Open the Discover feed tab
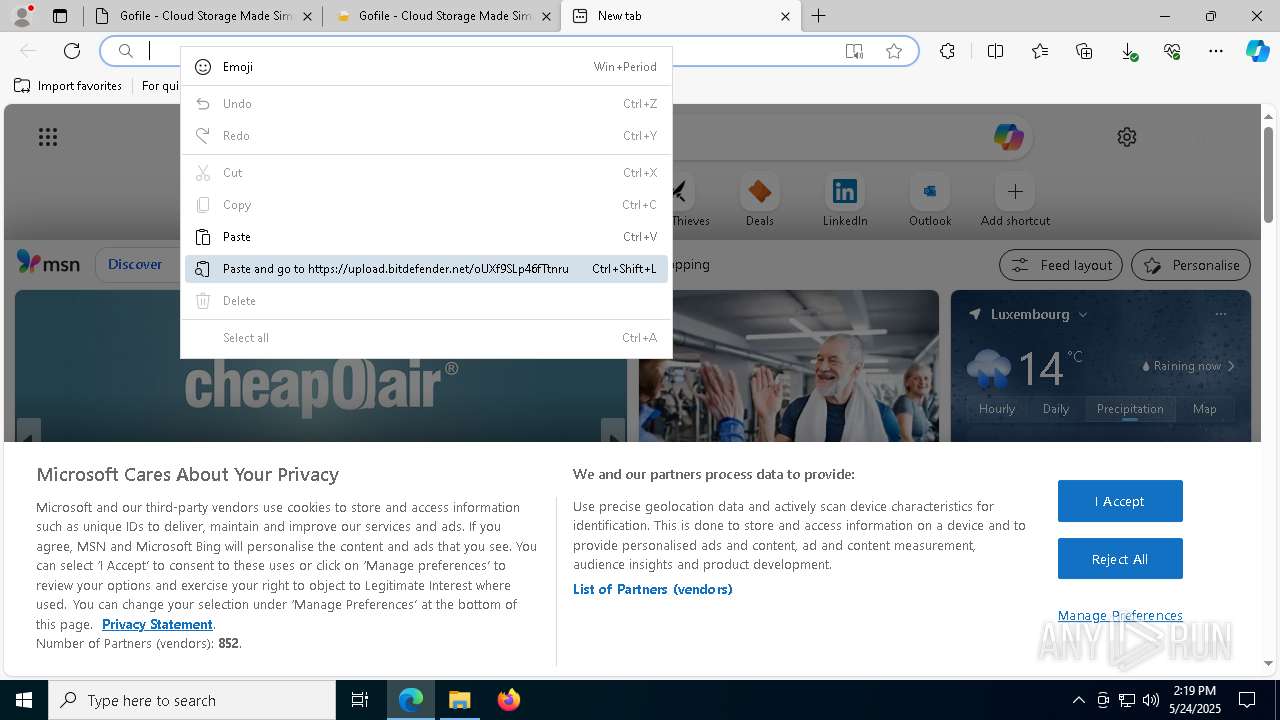The image size is (1280, 720). coord(135,265)
